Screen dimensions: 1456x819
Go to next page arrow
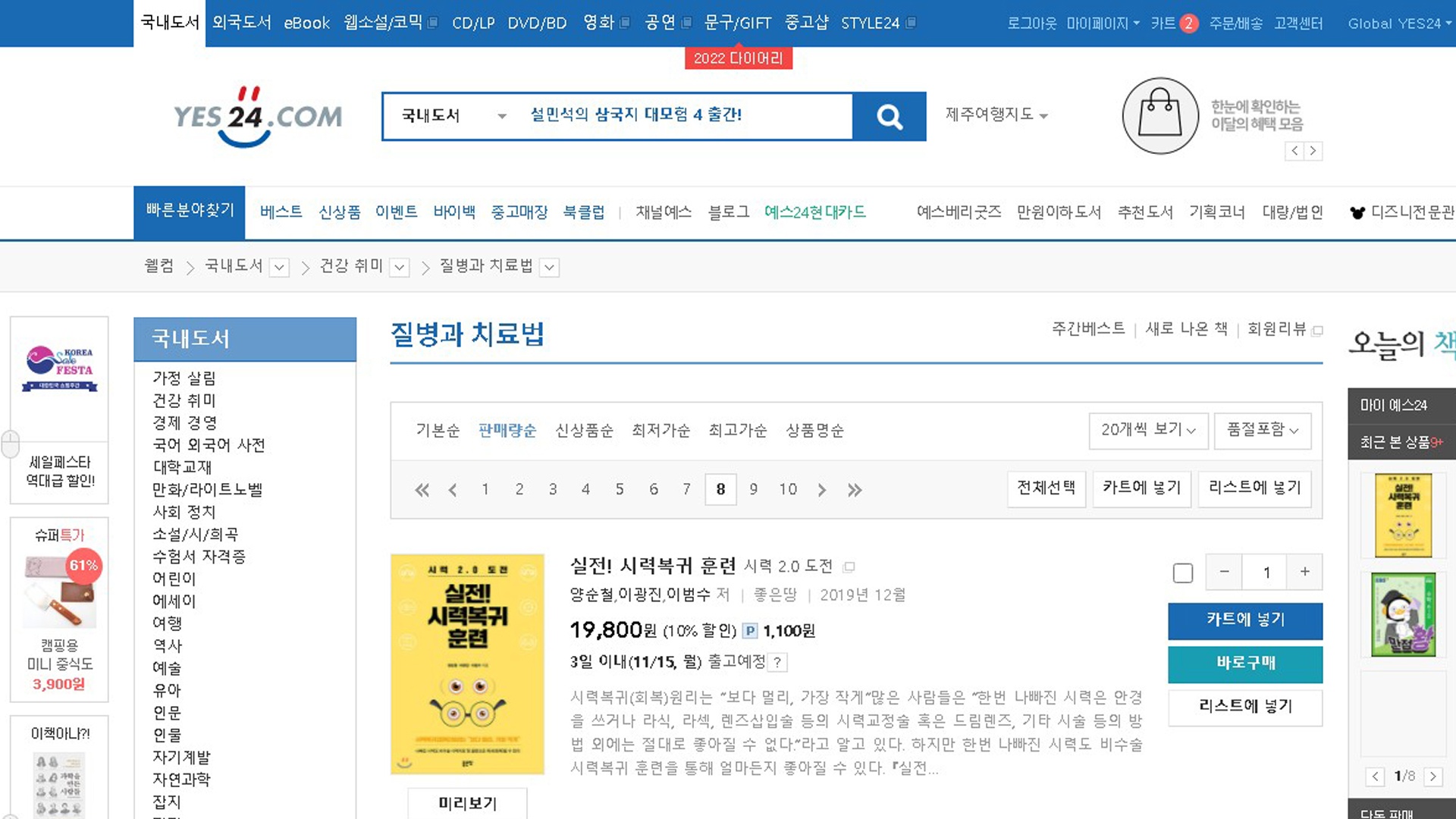click(x=821, y=490)
